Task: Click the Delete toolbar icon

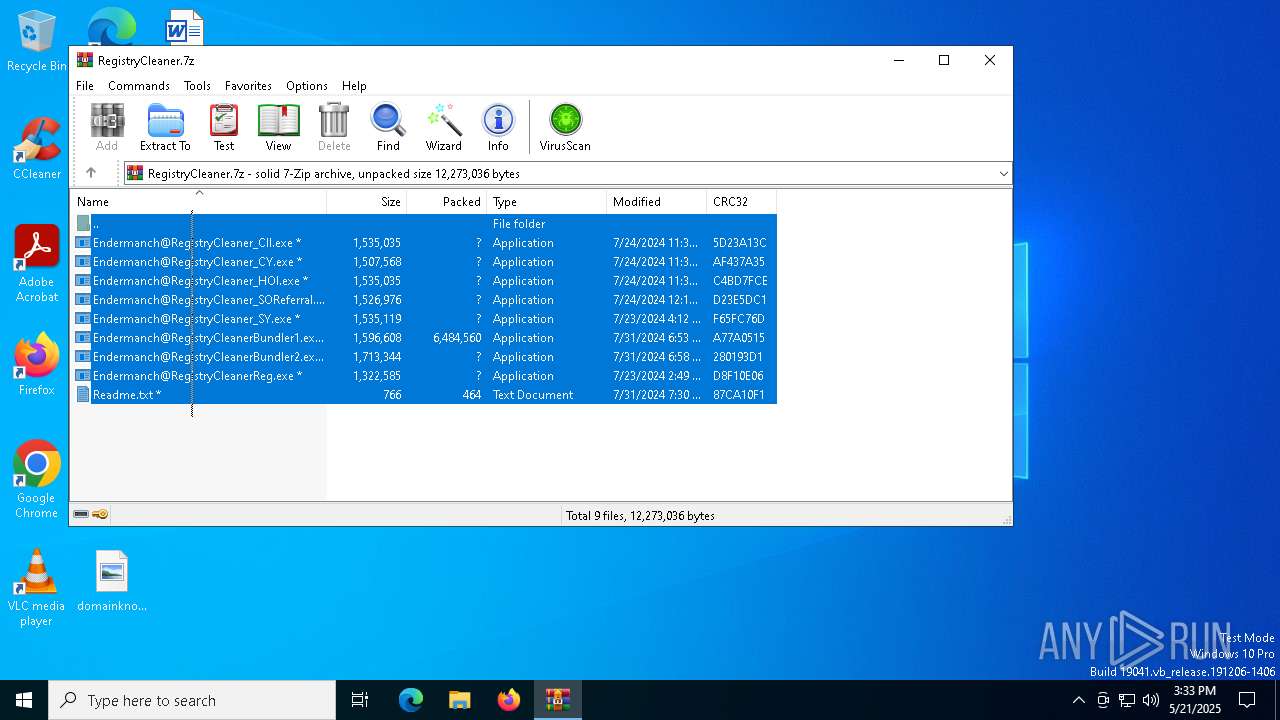Action: pyautogui.click(x=334, y=127)
